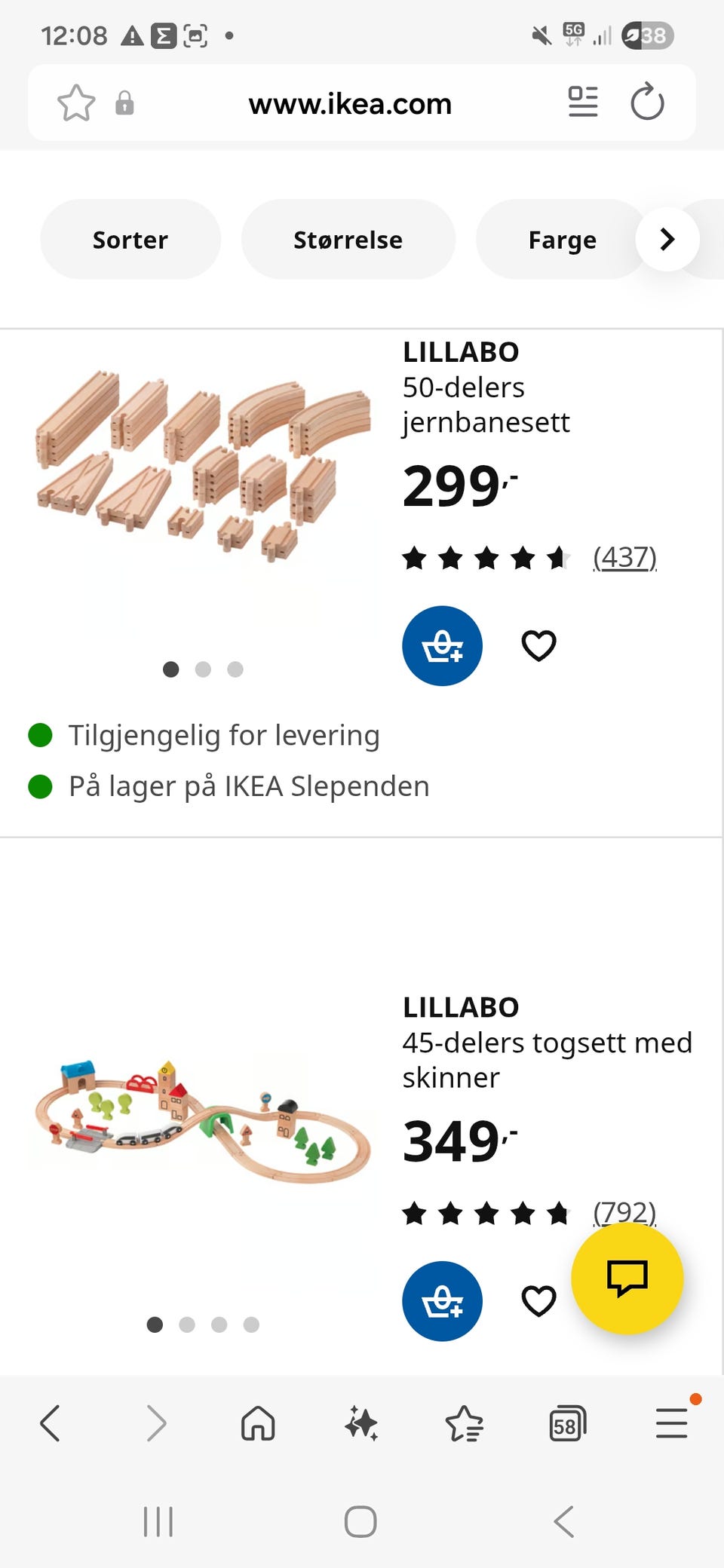Favorite the 299 kr jernbanesett with heart

[x=538, y=646]
